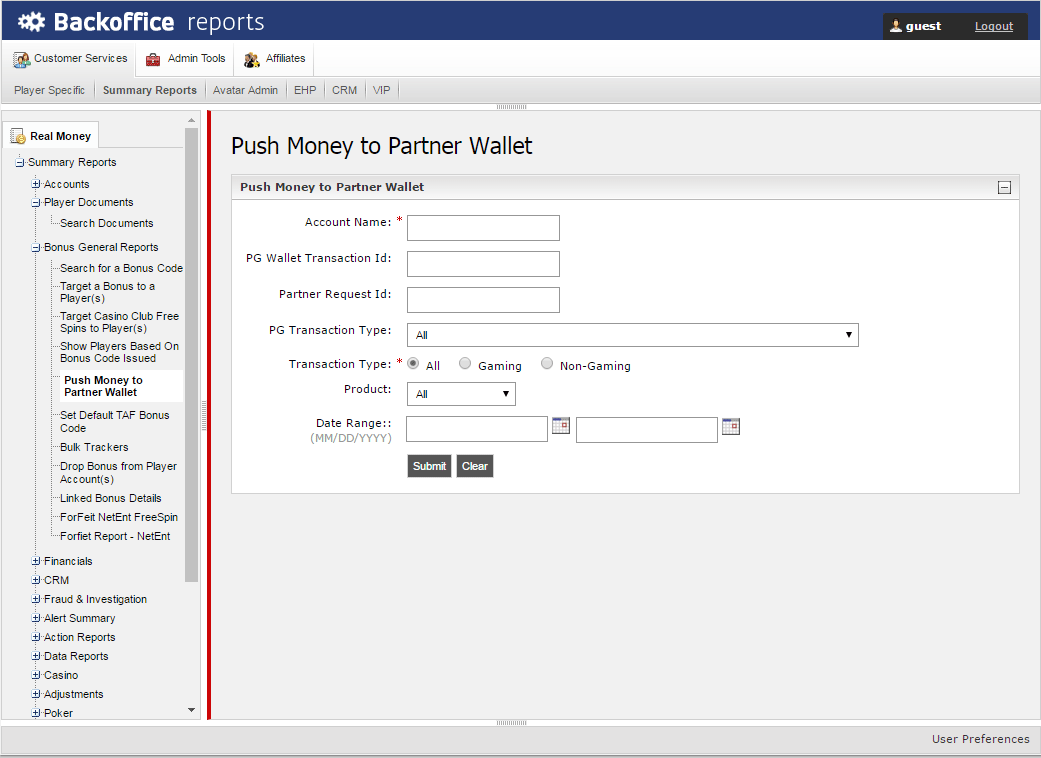
Task: Select the Gaming radio button
Action: 465,364
